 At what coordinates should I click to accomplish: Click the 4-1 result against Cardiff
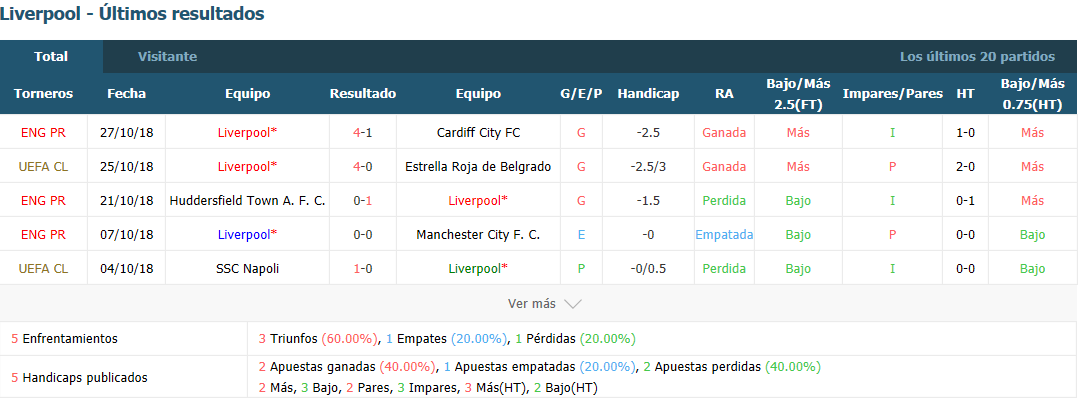363,132
